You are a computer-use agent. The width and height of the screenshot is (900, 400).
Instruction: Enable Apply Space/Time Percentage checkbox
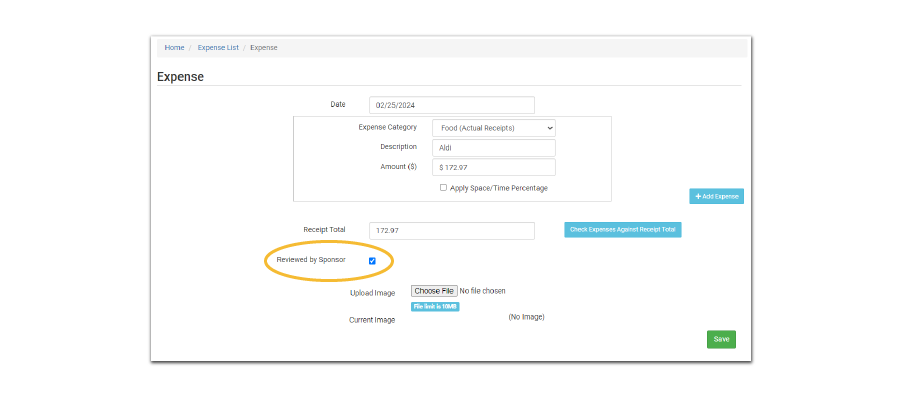tap(443, 188)
